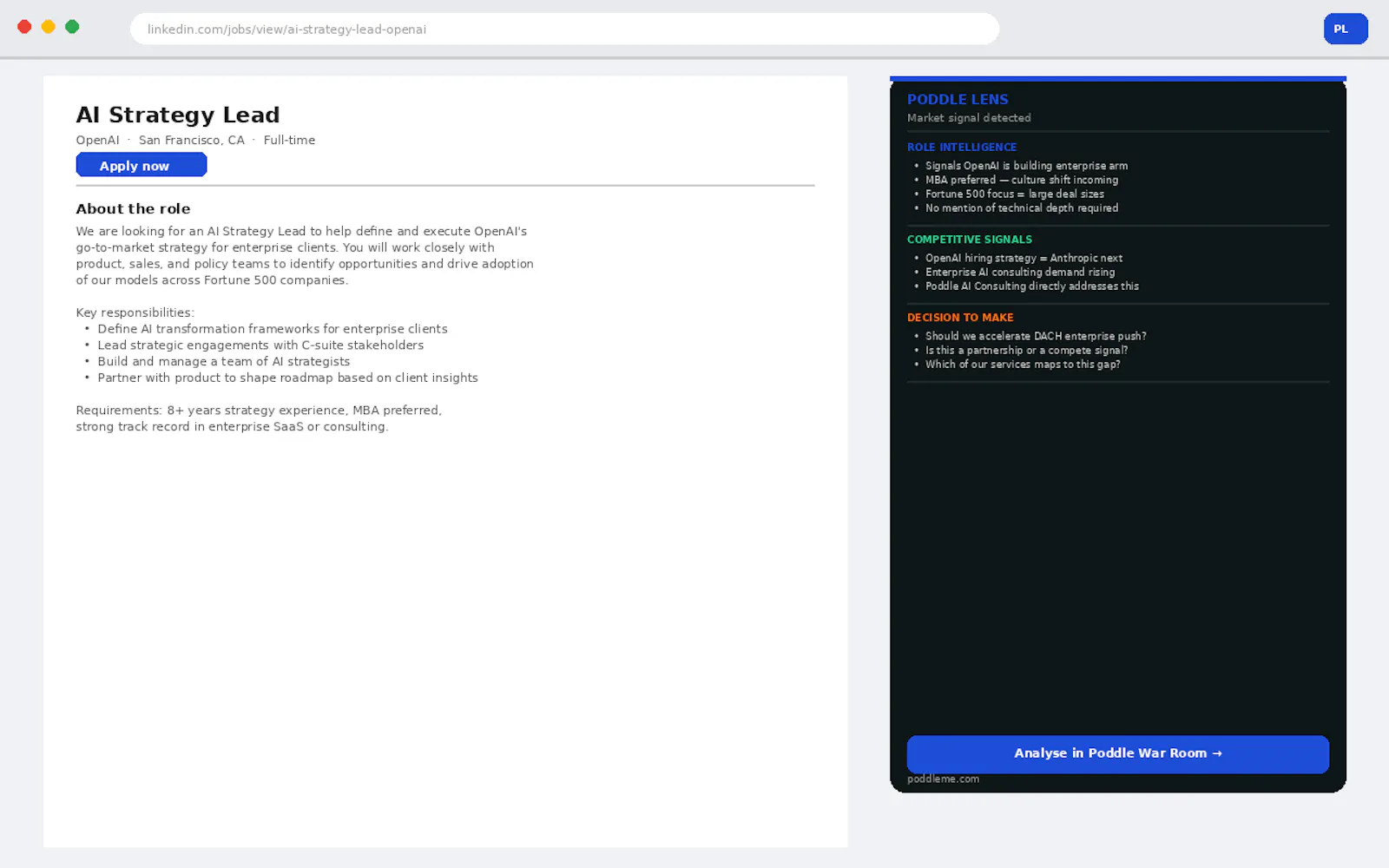
Task: Click the ROLE INTELLIGENCE section heading
Action: tap(962, 147)
